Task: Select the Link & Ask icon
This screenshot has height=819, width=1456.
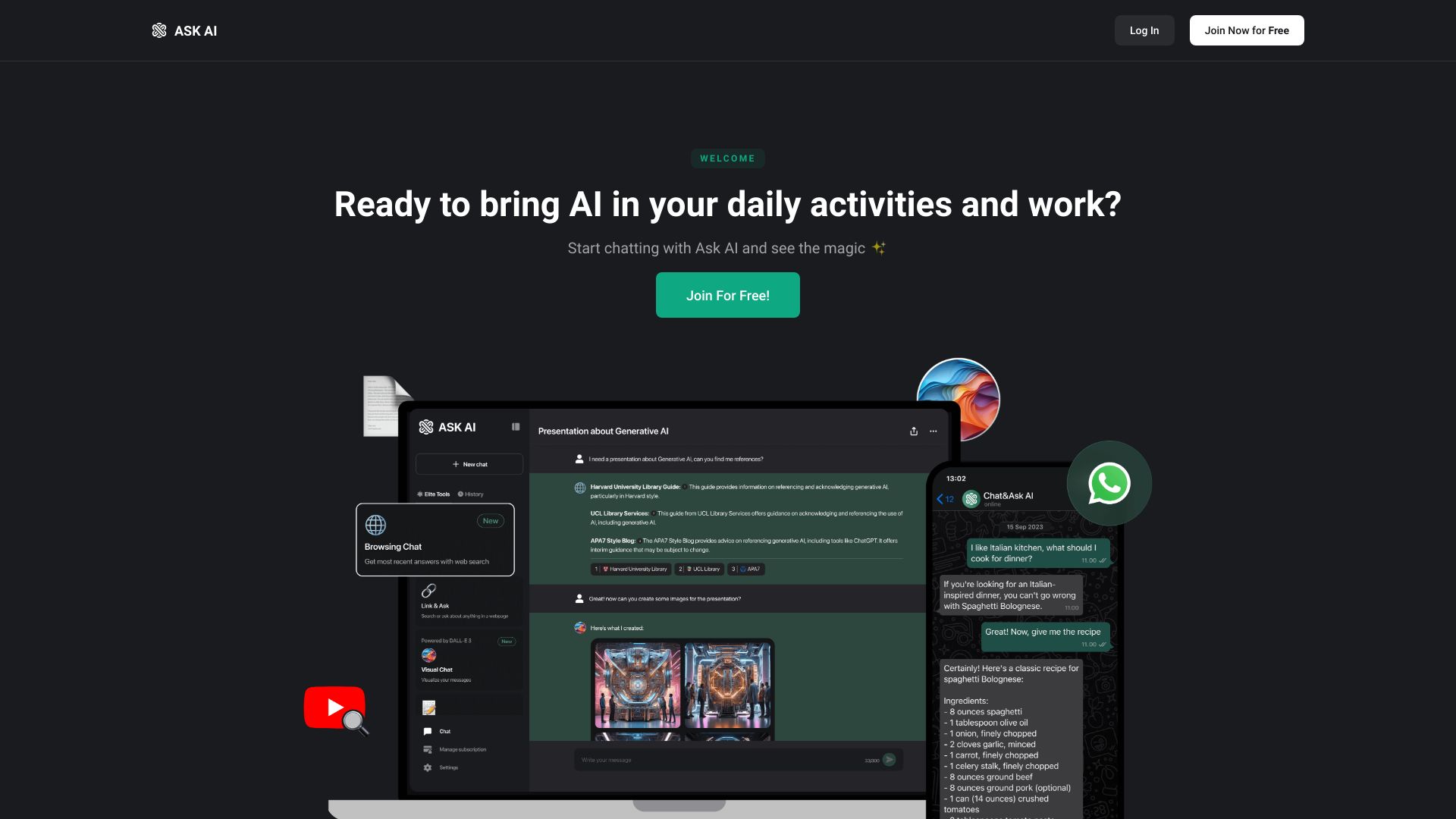Action: [x=428, y=590]
